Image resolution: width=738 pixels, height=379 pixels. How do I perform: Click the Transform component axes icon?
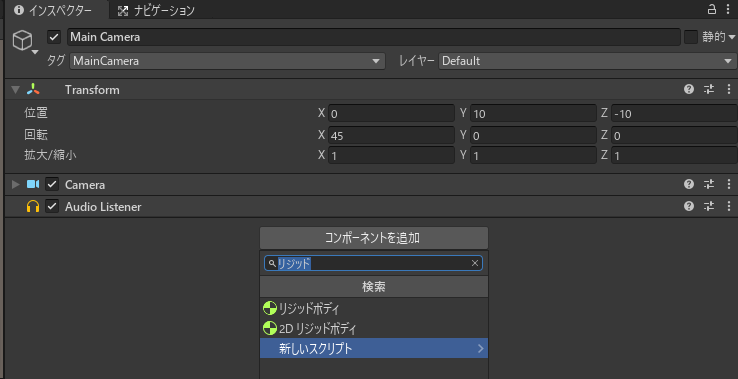tap(33, 89)
